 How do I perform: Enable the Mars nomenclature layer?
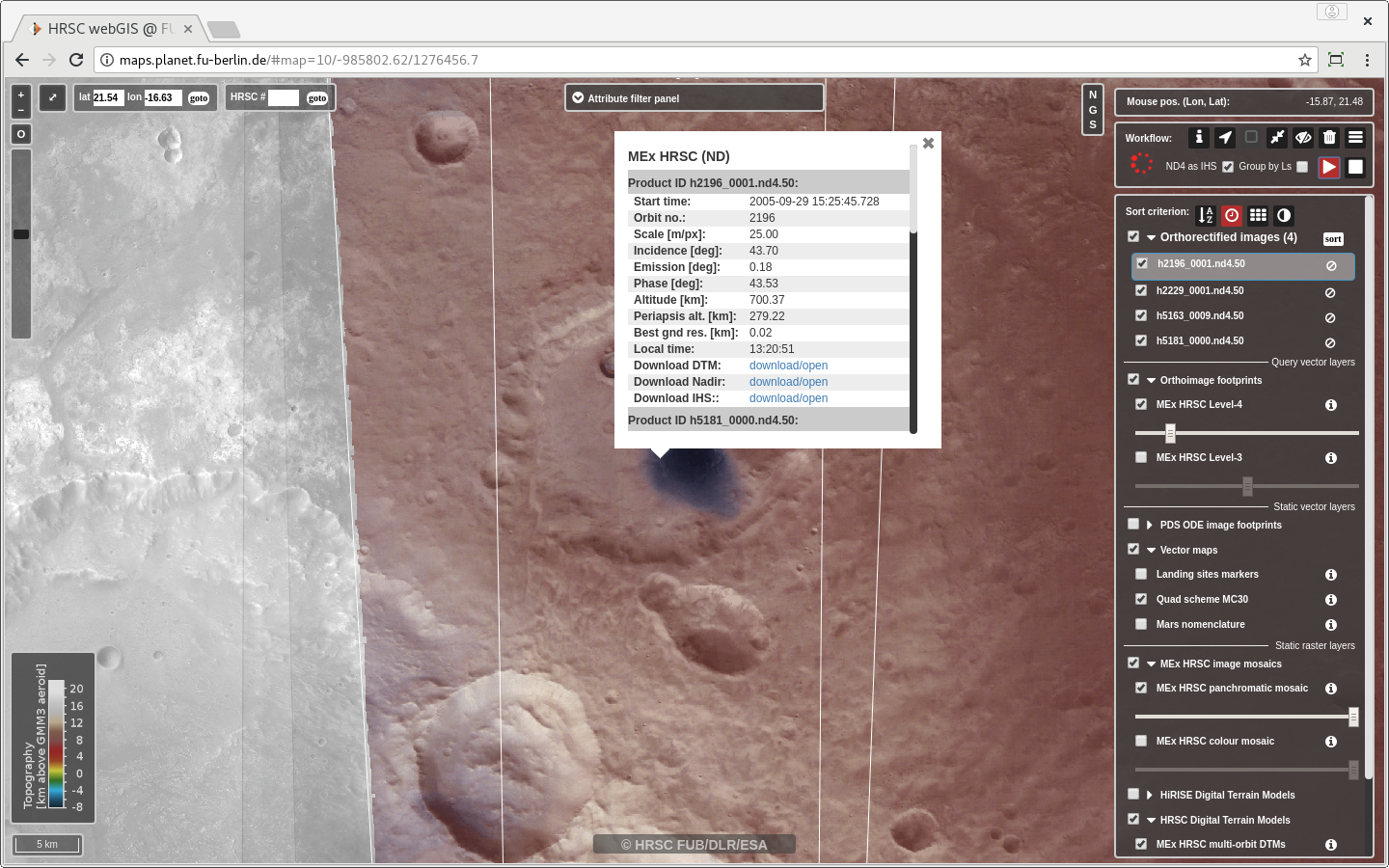(1141, 624)
